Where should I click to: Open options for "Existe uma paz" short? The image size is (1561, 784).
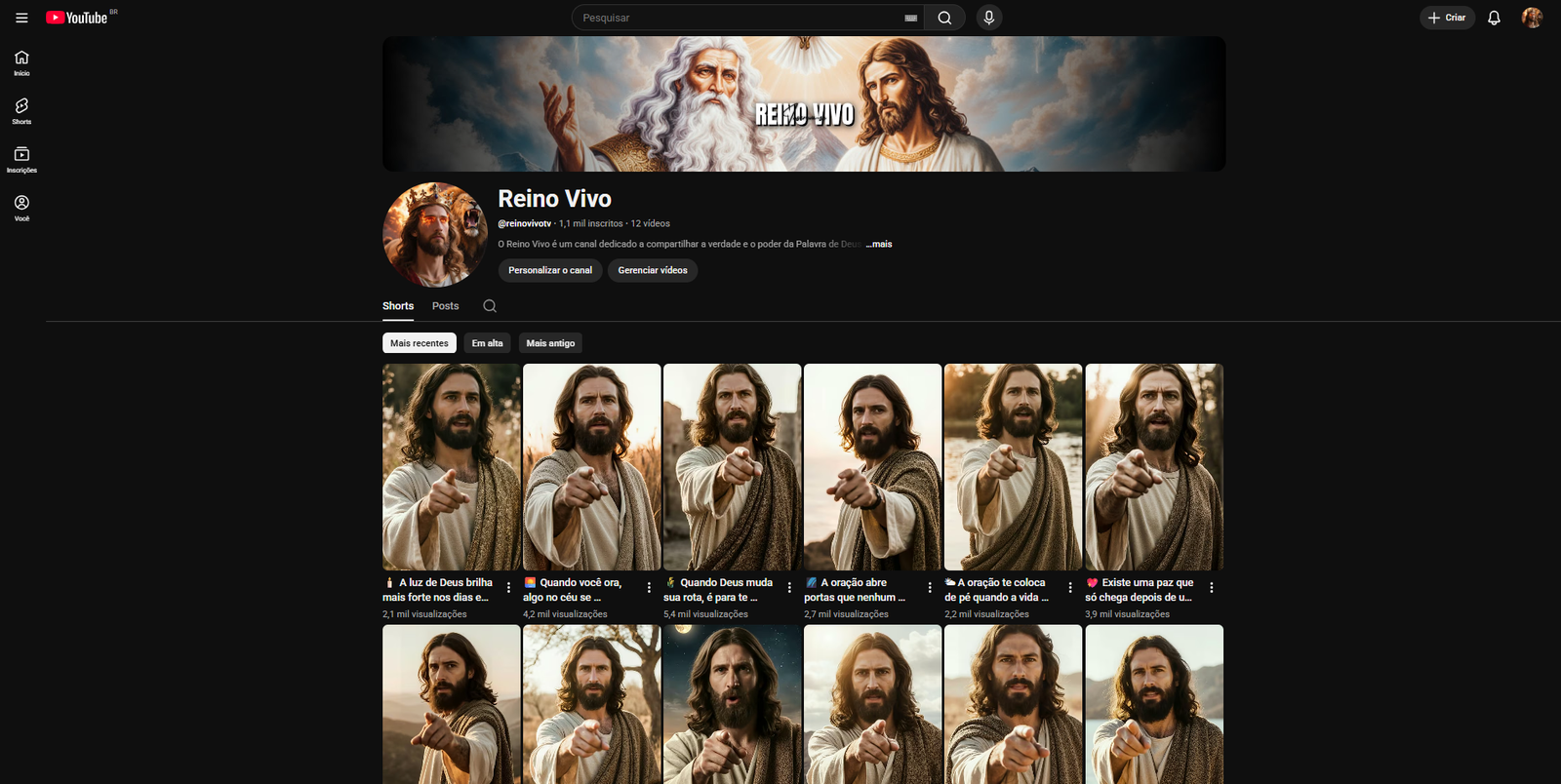1212,588
